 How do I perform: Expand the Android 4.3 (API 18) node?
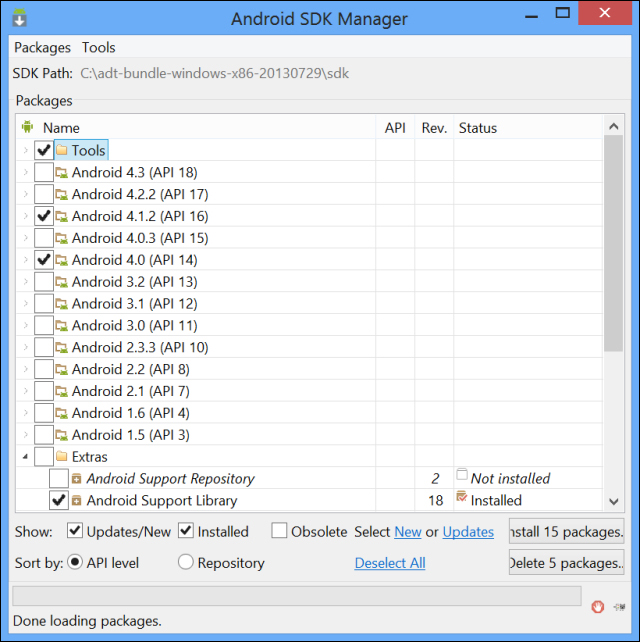point(26,172)
